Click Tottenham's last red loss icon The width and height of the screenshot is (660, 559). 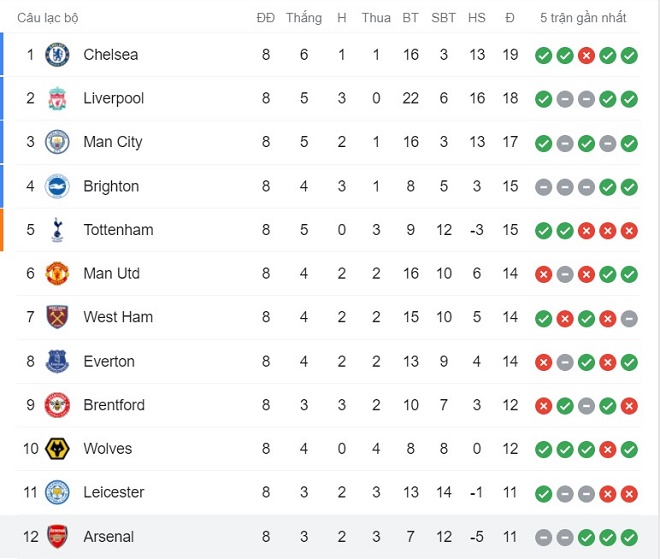click(x=629, y=230)
